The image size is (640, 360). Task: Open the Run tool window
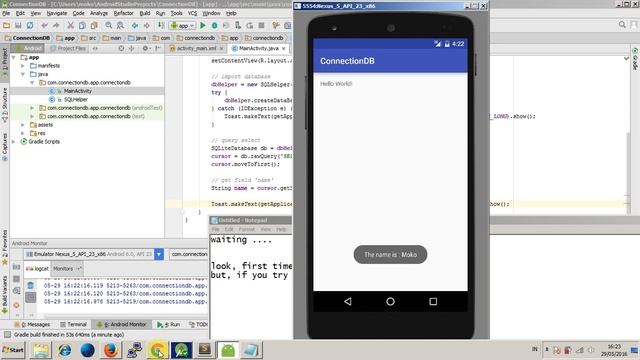point(169,324)
